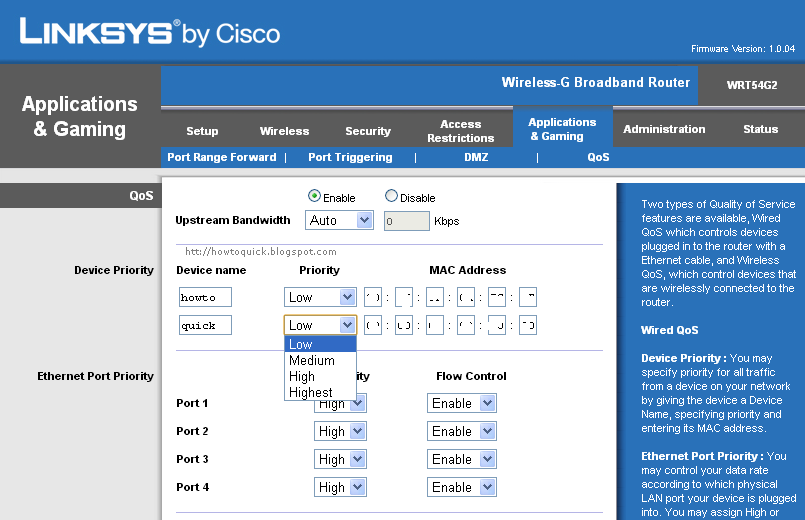The height and width of the screenshot is (520, 805).
Task: Open the Setup tab
Action: 202,131
